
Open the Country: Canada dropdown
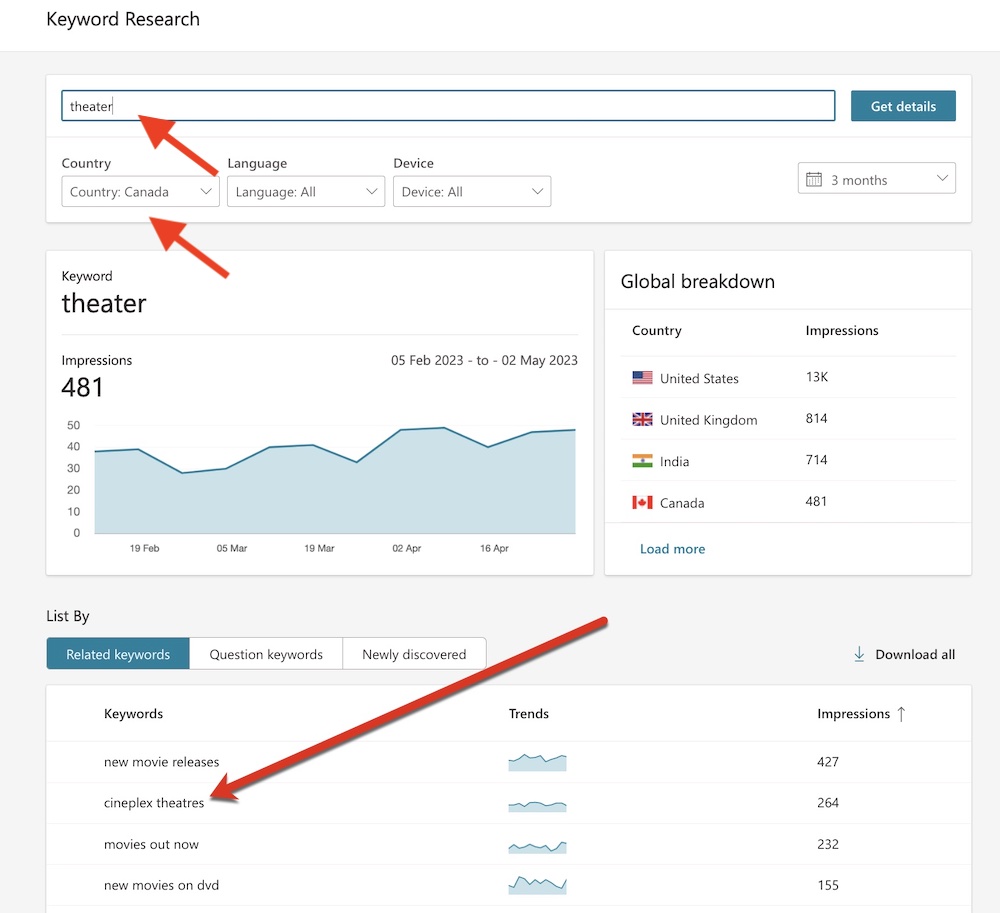coord(140,192)
